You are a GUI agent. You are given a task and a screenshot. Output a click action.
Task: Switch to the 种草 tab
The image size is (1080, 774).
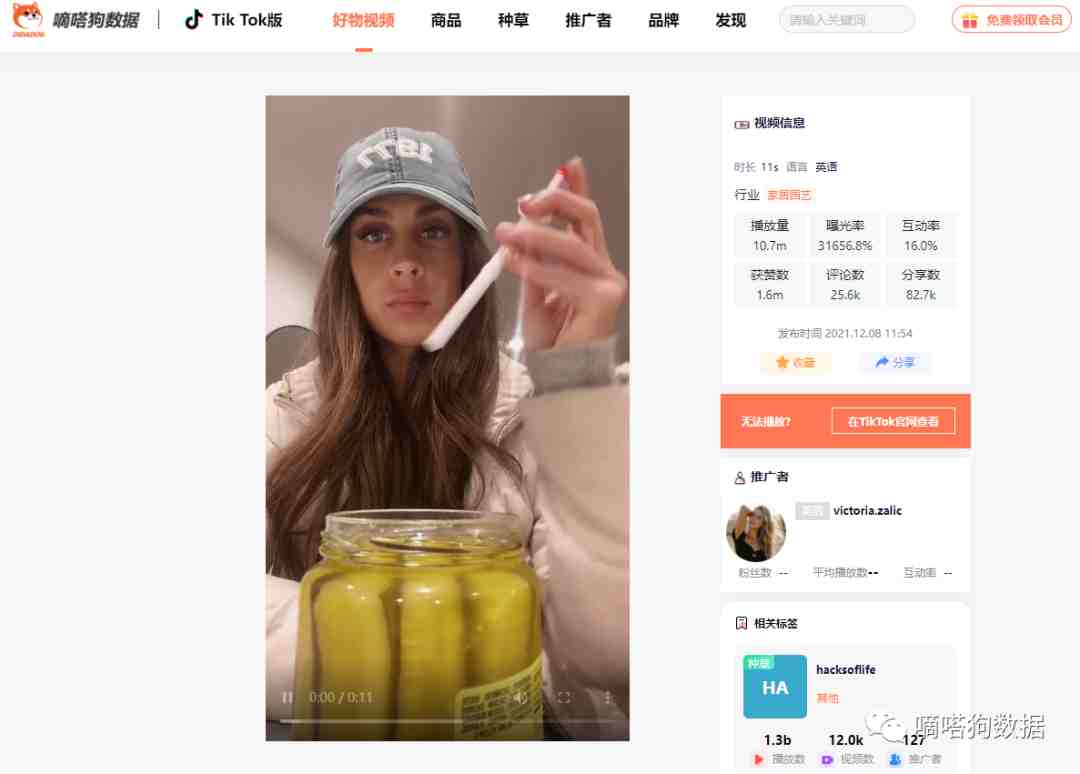pos(513,21)
